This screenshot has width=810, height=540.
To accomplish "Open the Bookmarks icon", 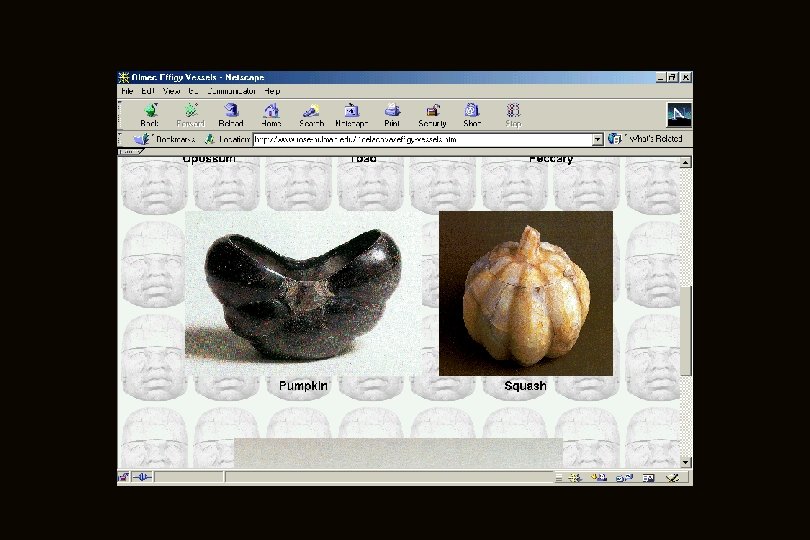I will (142, 139).
